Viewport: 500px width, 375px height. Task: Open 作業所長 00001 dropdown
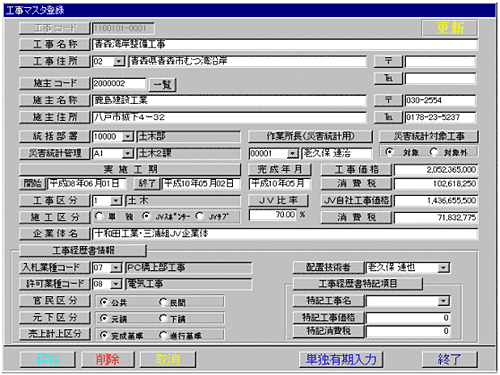[293, 153]
